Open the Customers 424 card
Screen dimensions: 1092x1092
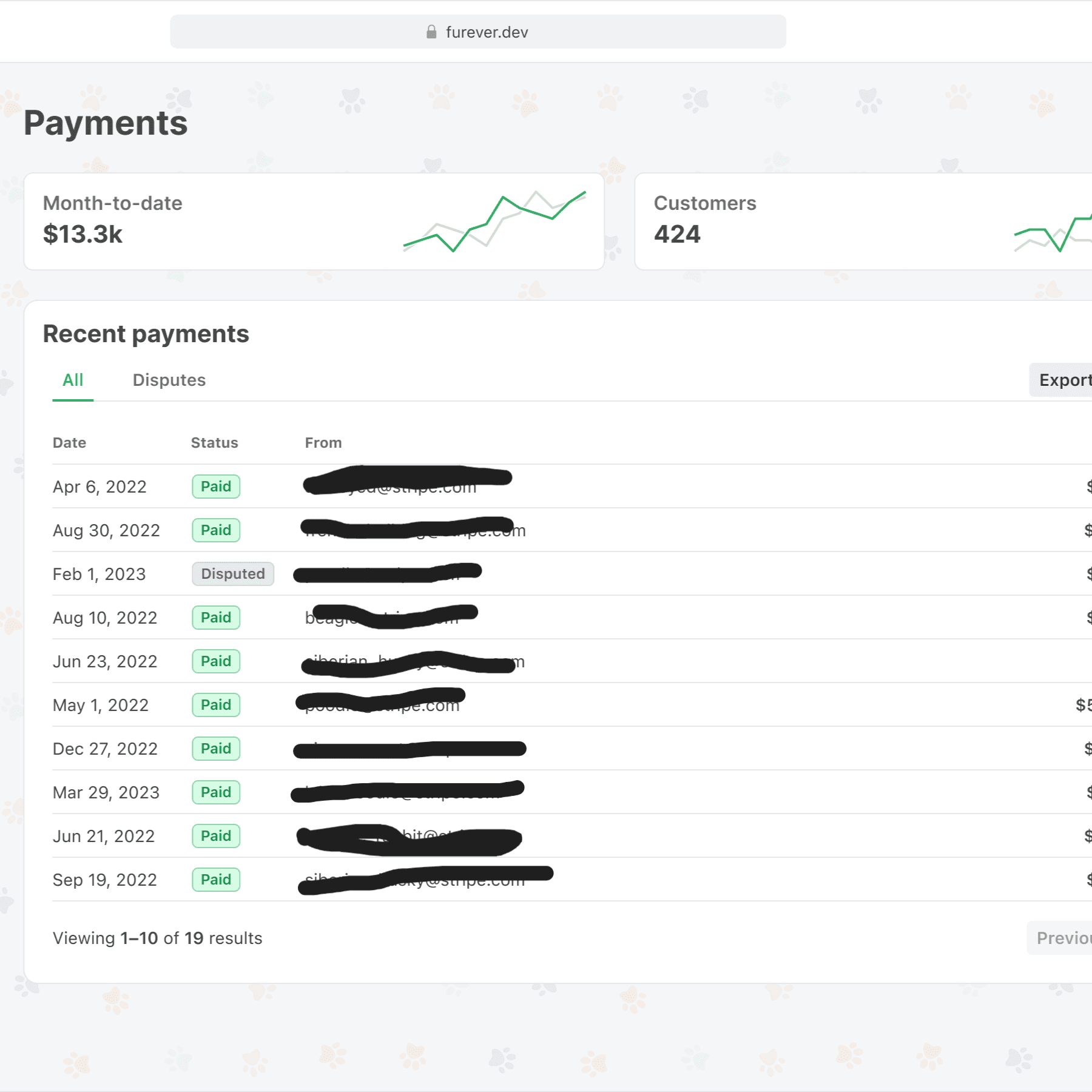(x=863, y=221)
